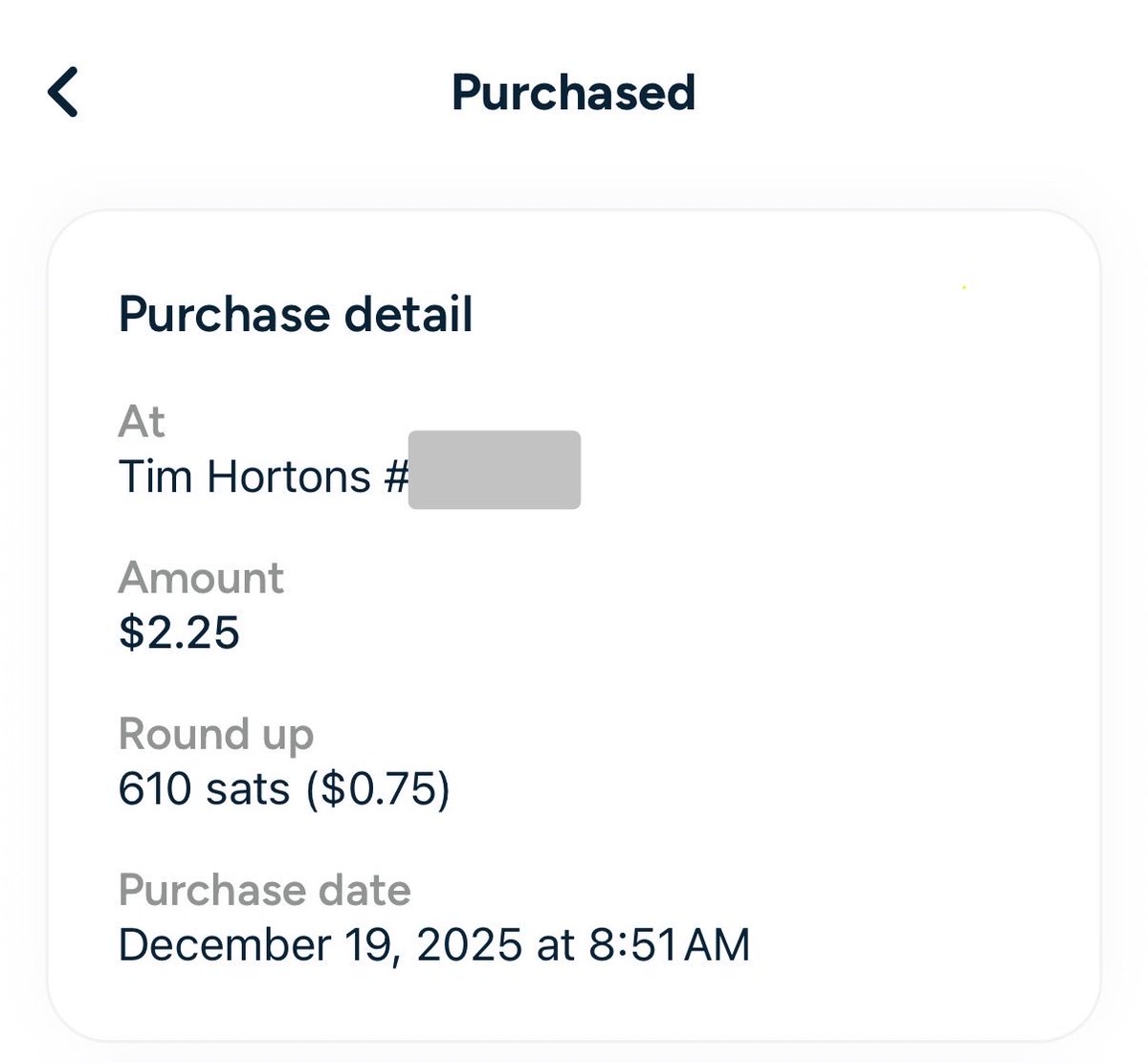
Task: Tap the 610 sats ($0.75) value
Action: tap(284, 789)
